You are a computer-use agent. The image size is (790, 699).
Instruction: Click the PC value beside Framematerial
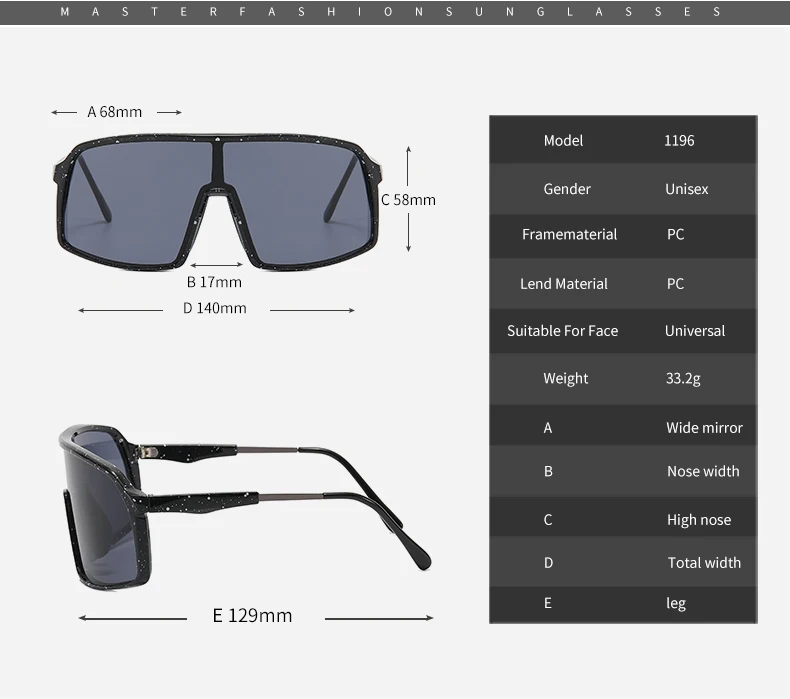(676, 234)
